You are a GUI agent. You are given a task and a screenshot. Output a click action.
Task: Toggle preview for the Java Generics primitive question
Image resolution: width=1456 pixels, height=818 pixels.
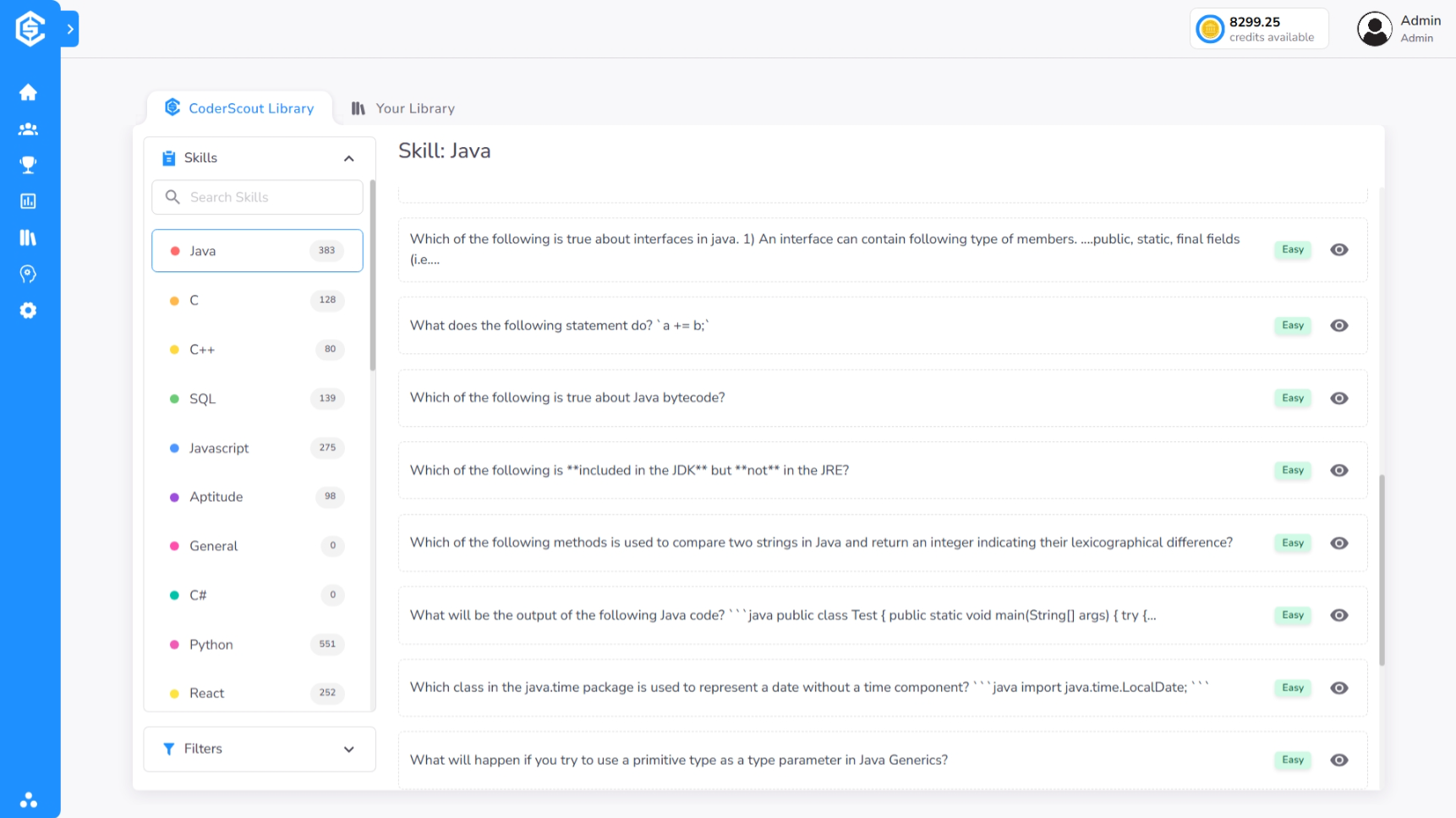point(1338,760)
